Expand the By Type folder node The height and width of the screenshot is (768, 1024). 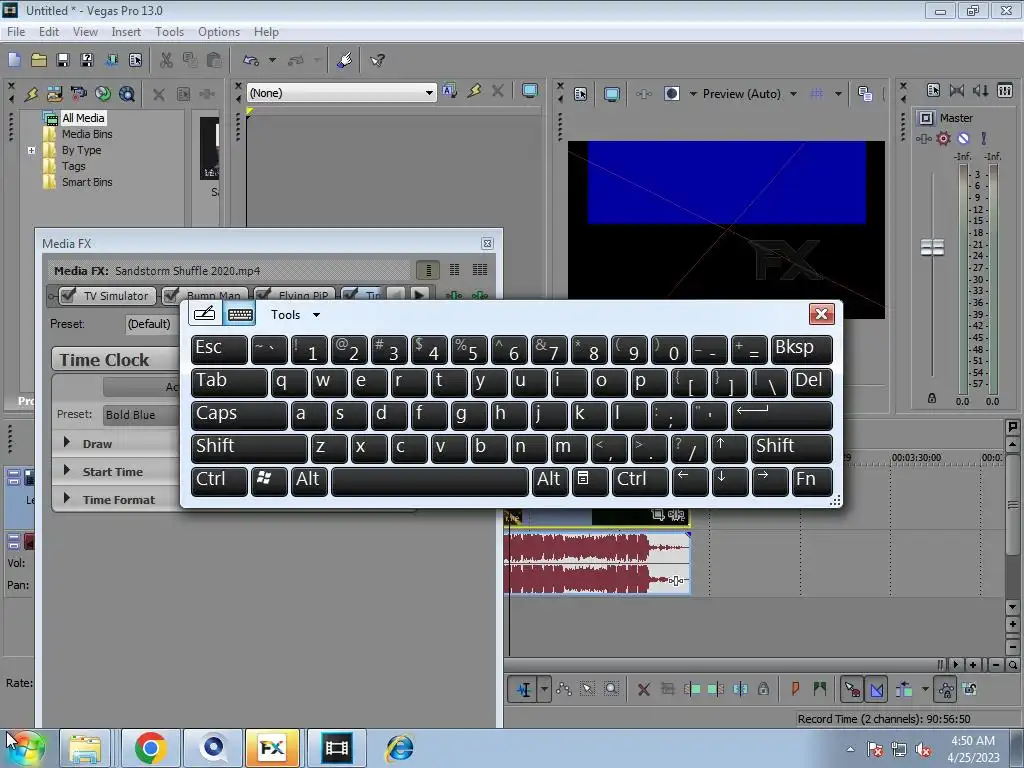(31, 150)
